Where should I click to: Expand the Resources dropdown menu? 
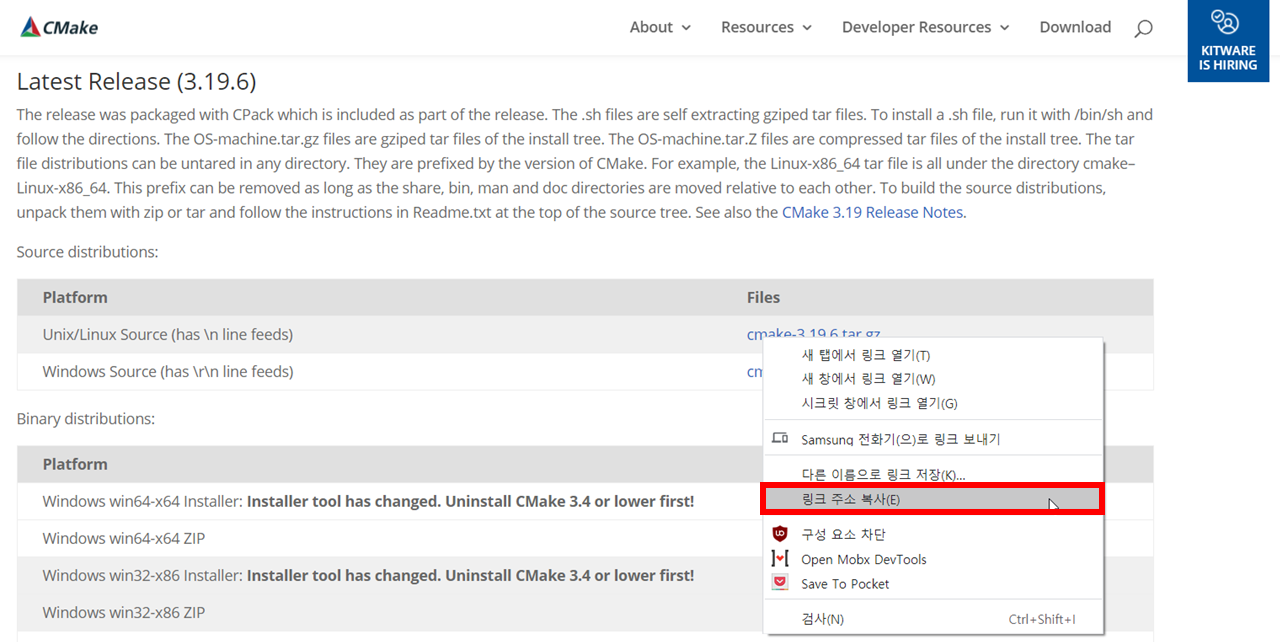tap(766, 27)
